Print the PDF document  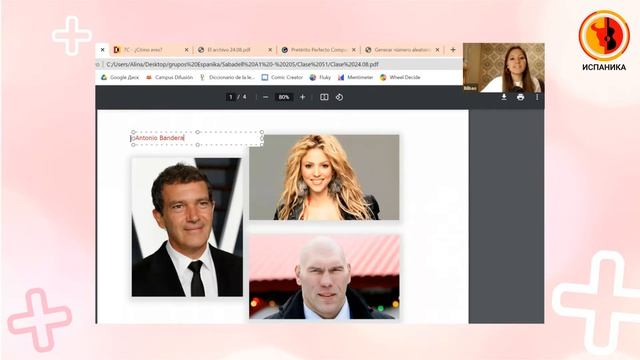[x=520, y=97]
